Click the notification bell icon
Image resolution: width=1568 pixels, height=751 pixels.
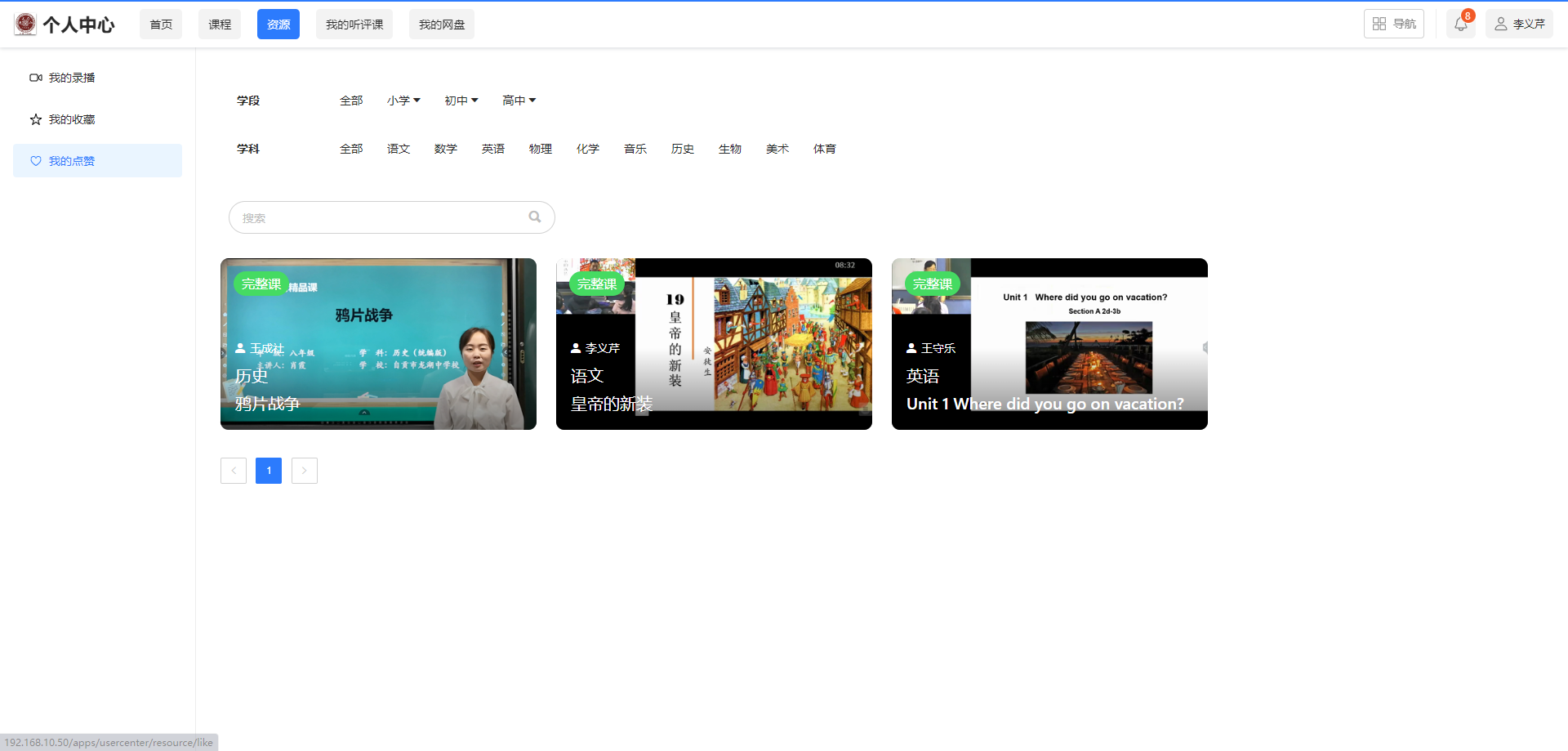coord(1460,25)
